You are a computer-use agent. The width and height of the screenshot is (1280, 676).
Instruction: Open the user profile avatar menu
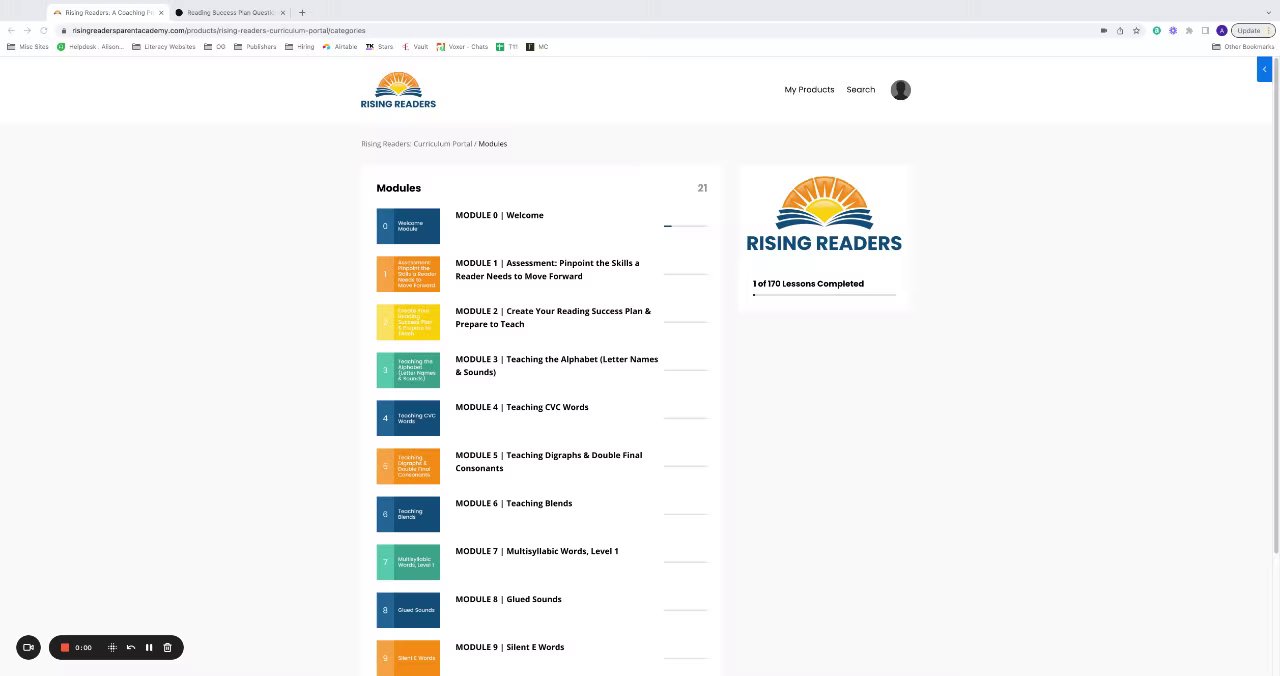tap(900, 90)
